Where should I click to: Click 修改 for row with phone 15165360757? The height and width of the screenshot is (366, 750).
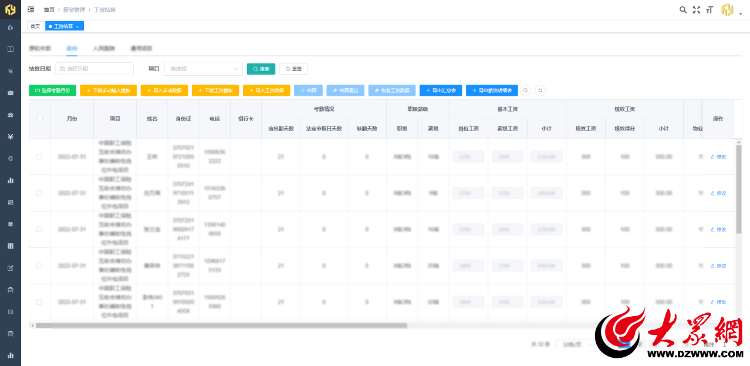pyautogui.click(x=718, y=193)
